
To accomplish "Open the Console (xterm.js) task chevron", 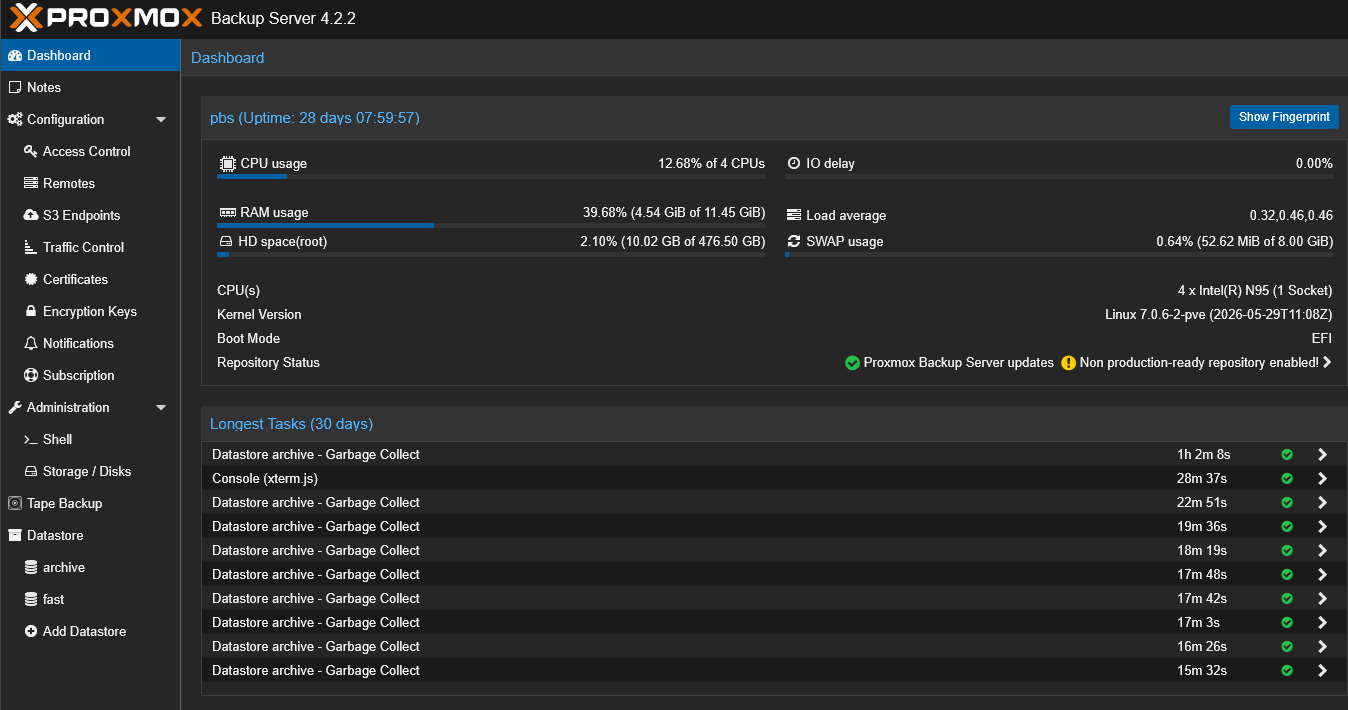I will point(1322,479).
